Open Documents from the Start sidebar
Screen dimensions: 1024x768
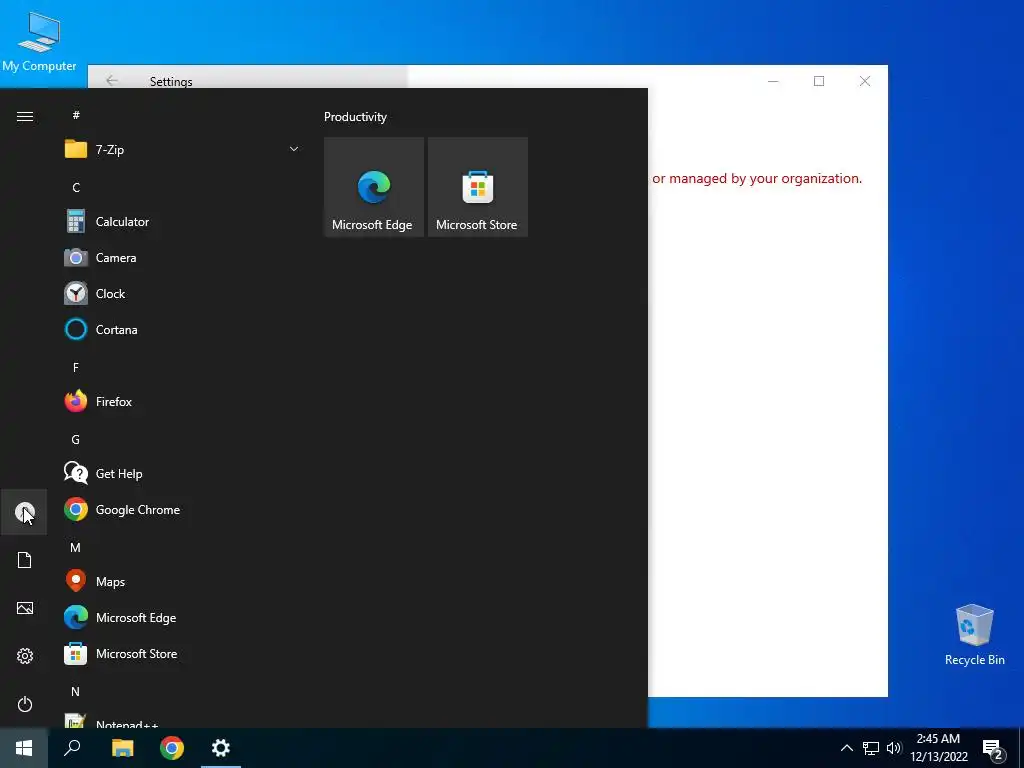24,560
